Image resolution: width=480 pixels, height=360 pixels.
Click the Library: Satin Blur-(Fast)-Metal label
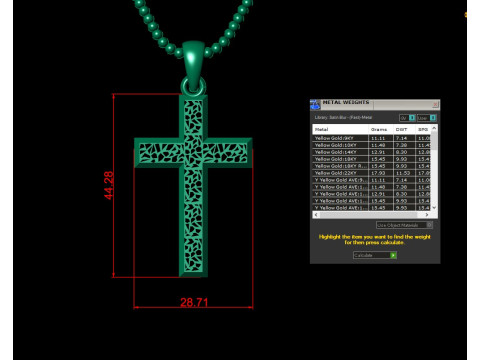[343, 117]
